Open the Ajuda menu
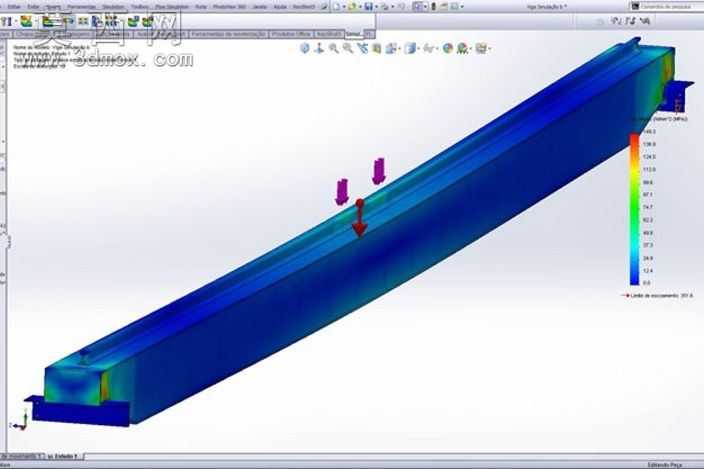The width and height of the screenshot is (704, 469). [280, 7]
